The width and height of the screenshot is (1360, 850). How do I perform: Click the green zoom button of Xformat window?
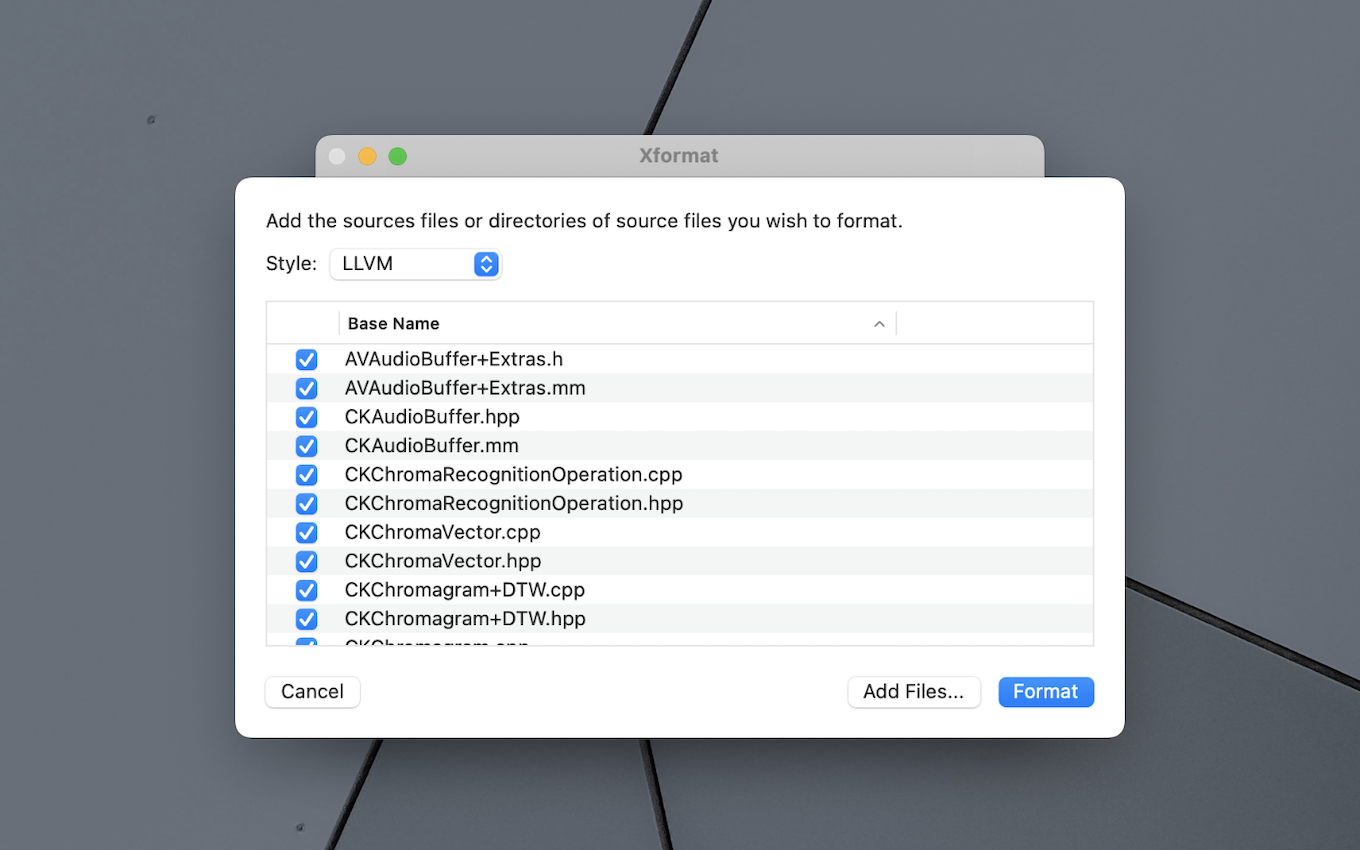coord(397,156)
